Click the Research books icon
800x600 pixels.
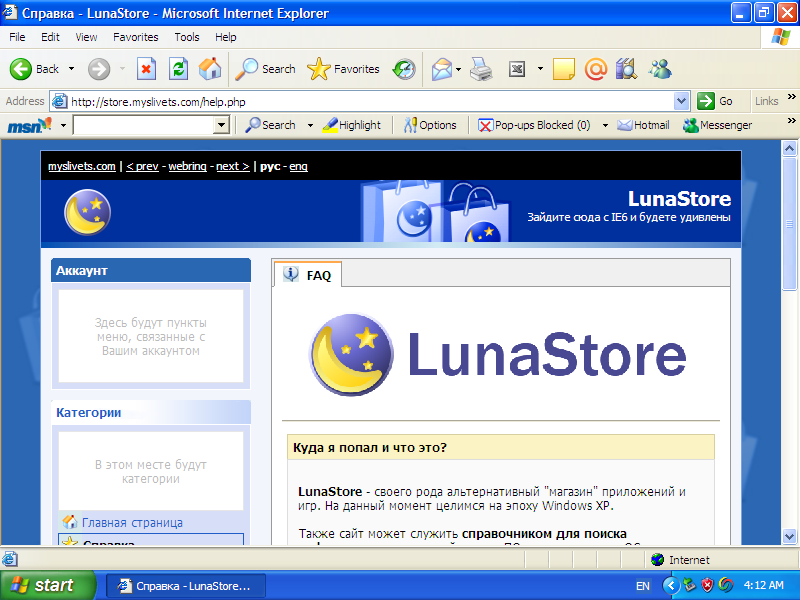tap(626, 69)
